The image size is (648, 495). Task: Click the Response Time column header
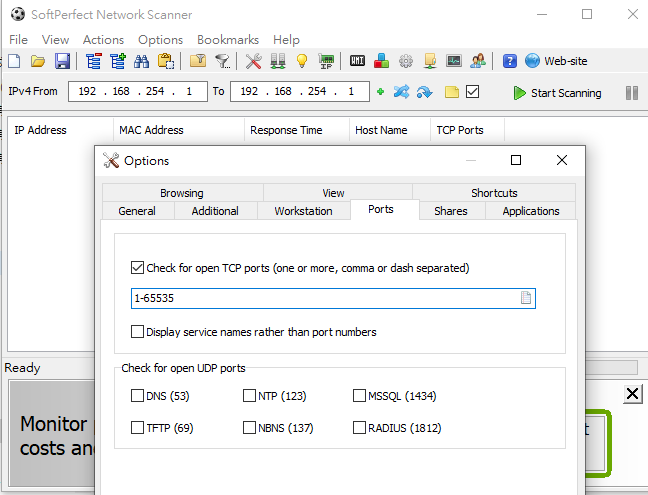[x=297, y=130]
